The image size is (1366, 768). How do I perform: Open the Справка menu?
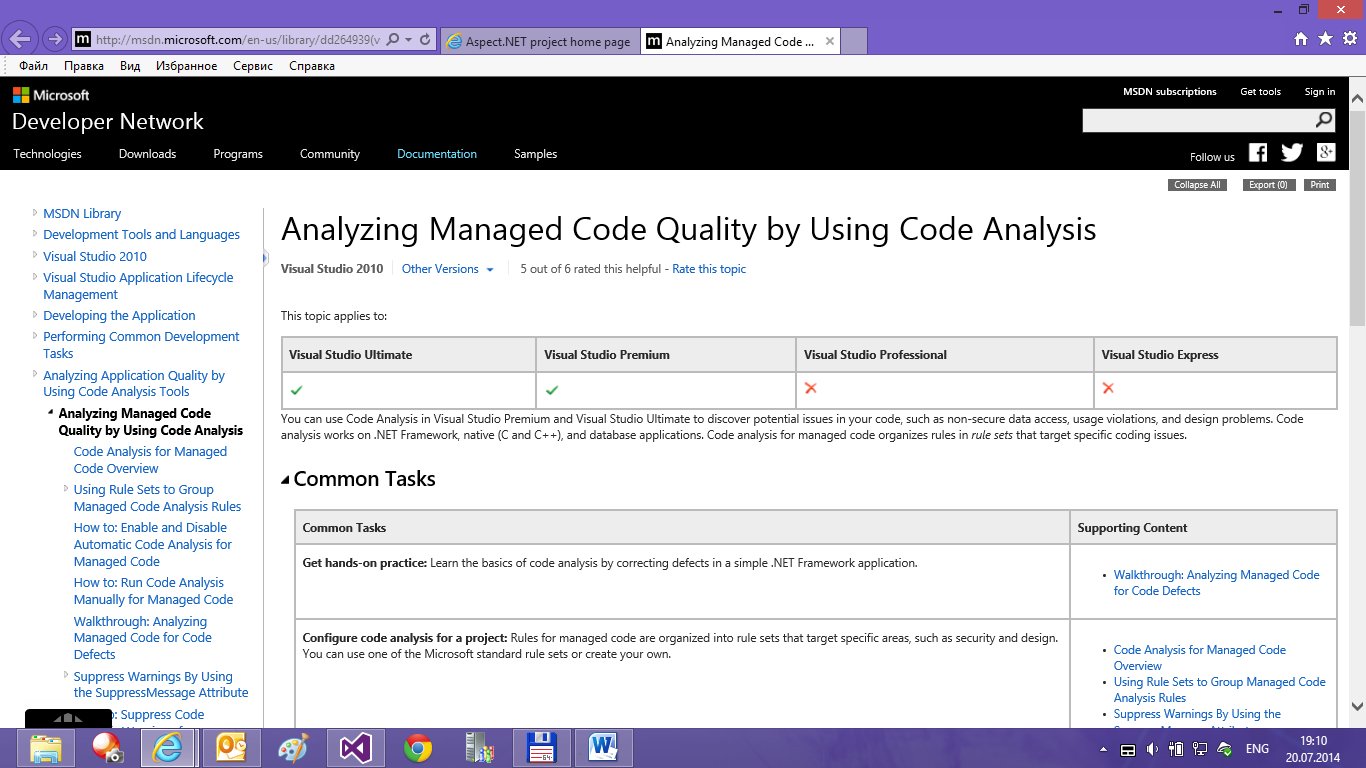312,66
